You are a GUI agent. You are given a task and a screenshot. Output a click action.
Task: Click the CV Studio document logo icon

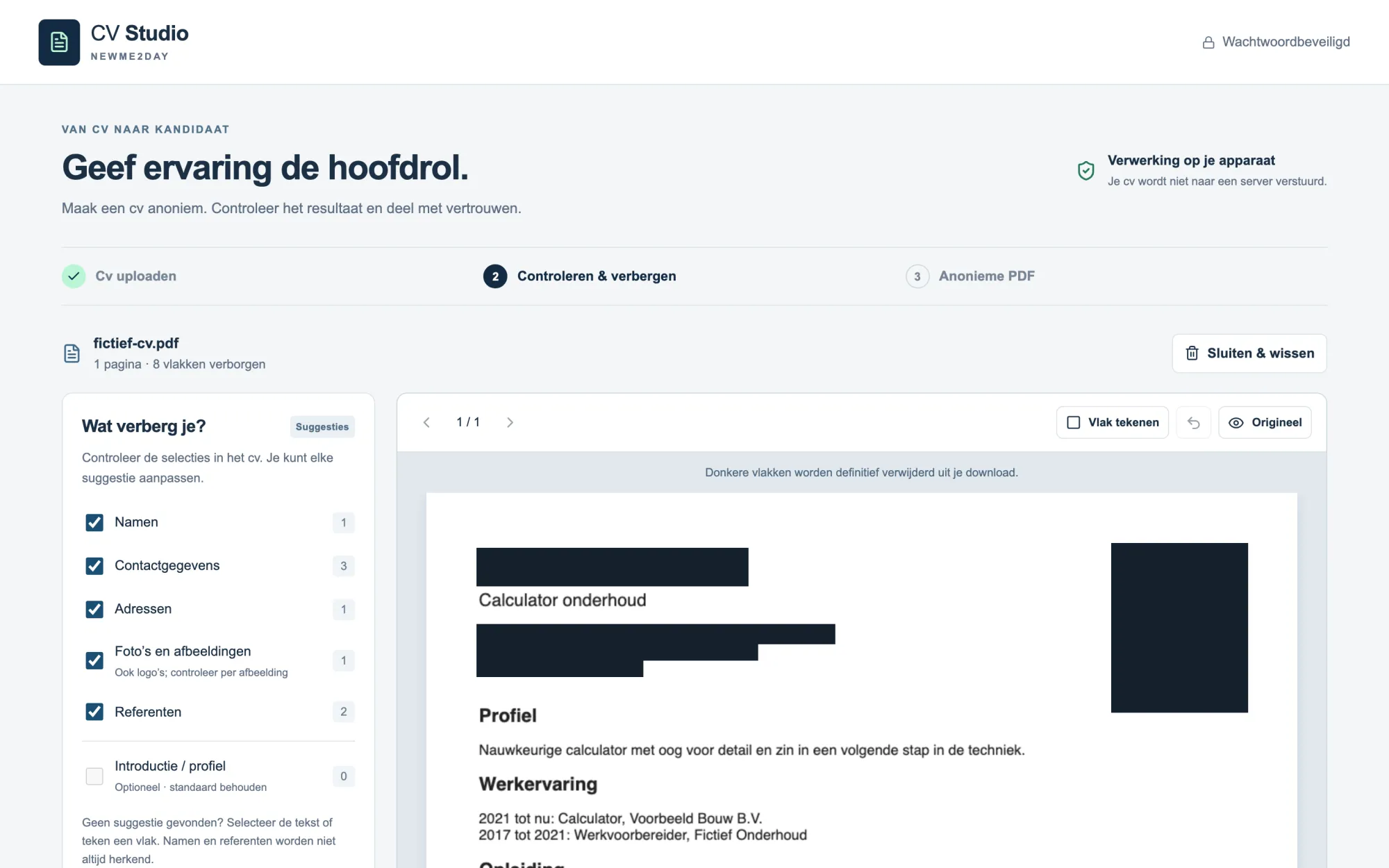tap(59, 42)
